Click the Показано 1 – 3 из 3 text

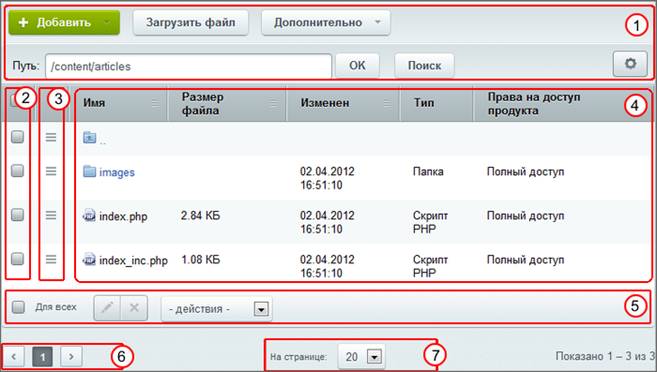point(605,356)
